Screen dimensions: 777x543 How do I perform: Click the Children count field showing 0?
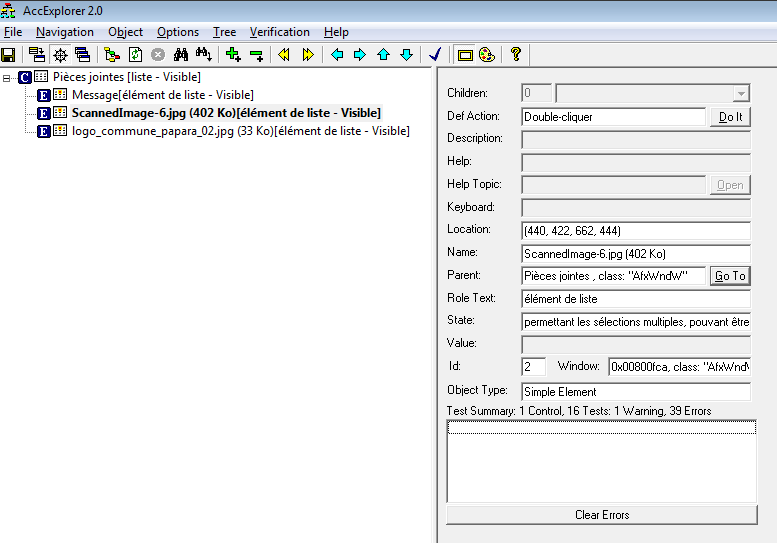point(536,93)
